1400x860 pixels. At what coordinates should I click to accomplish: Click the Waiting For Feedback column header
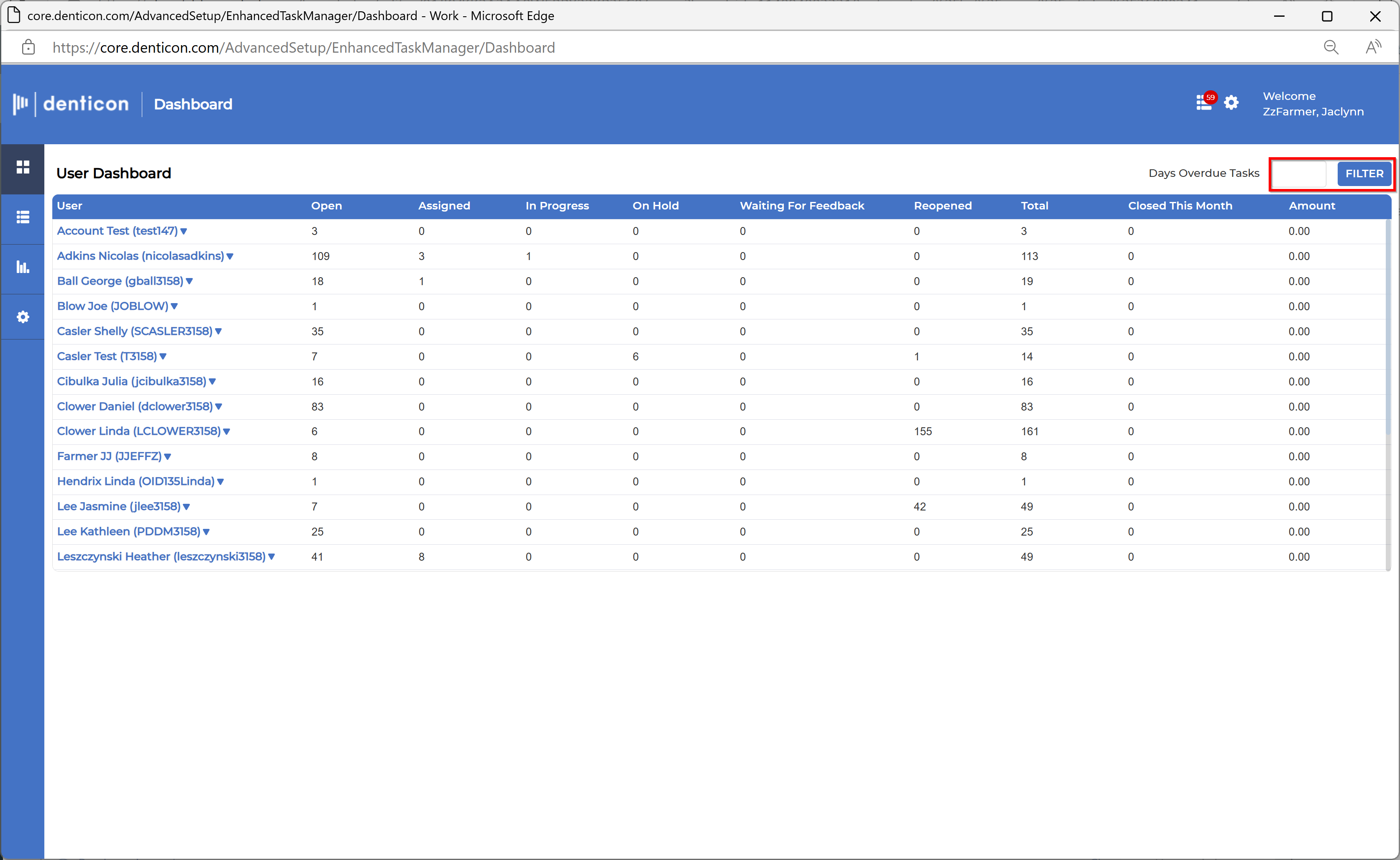click(801, 206)
